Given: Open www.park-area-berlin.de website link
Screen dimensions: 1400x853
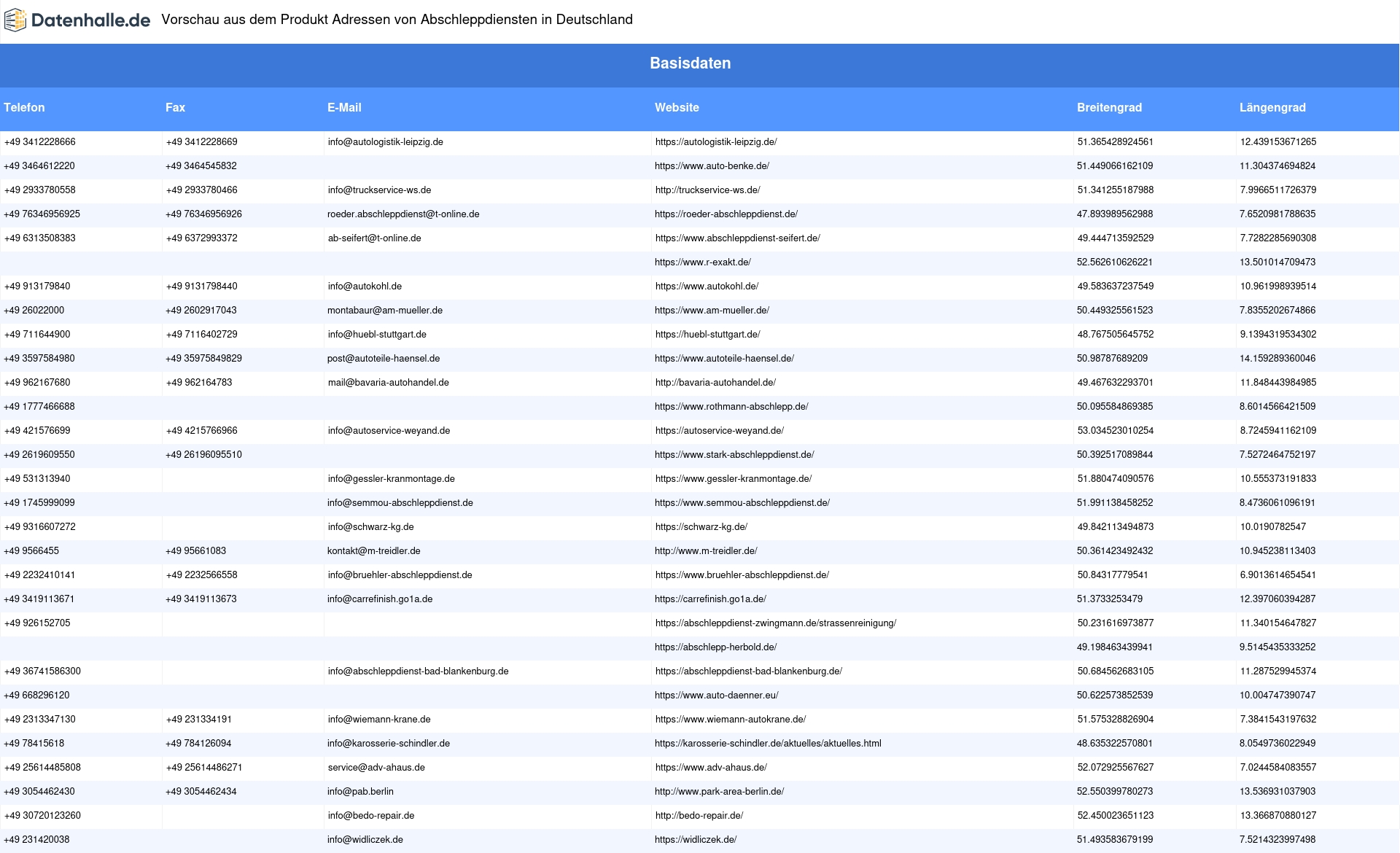Looking at the screenshot, I should tap(719, 792).
